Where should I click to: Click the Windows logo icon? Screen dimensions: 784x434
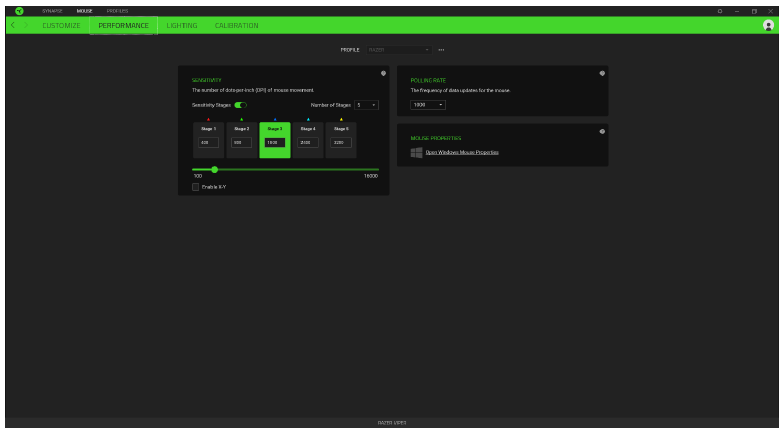click(416, 152)
